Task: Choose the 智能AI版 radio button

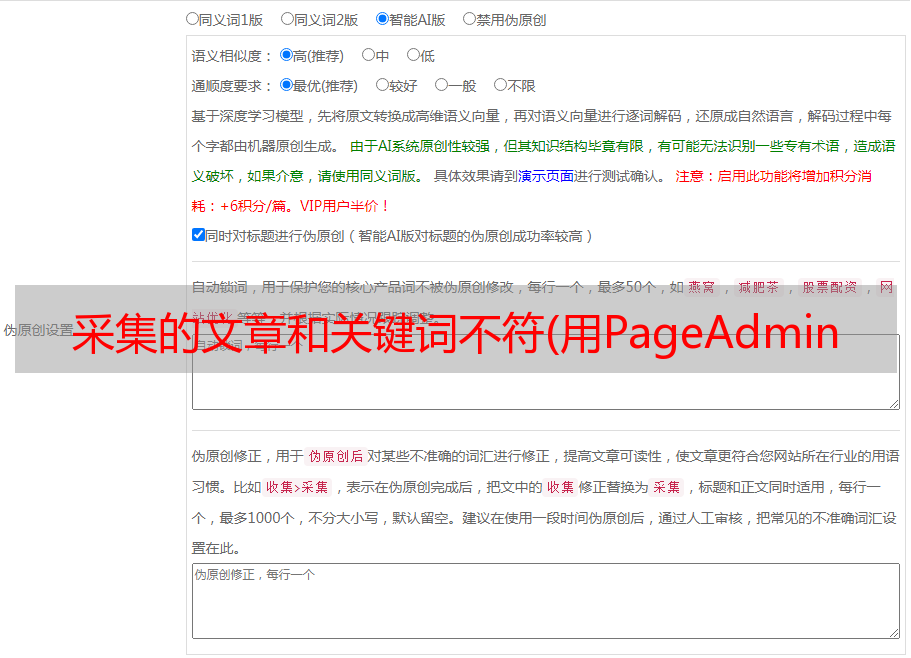Action: (382, 19)
